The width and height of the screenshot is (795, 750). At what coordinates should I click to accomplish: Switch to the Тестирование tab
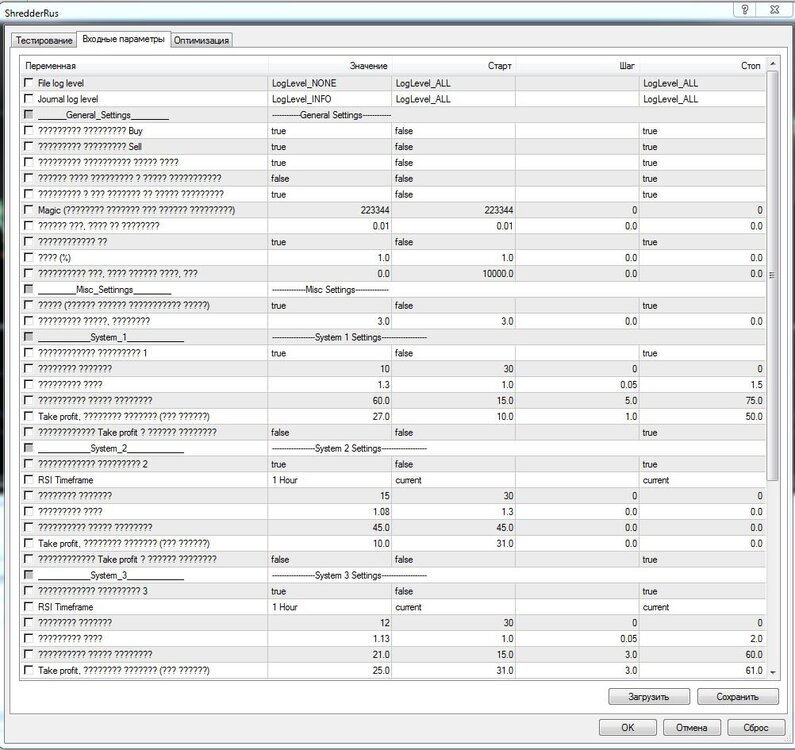(x=44, y=41)
